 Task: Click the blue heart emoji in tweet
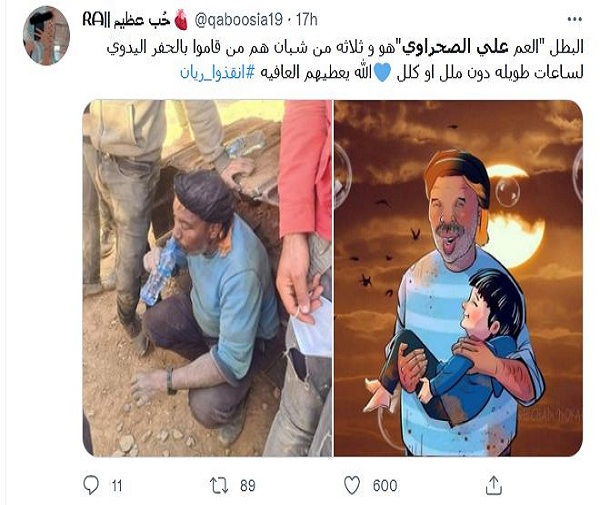(x=381, y=72)
